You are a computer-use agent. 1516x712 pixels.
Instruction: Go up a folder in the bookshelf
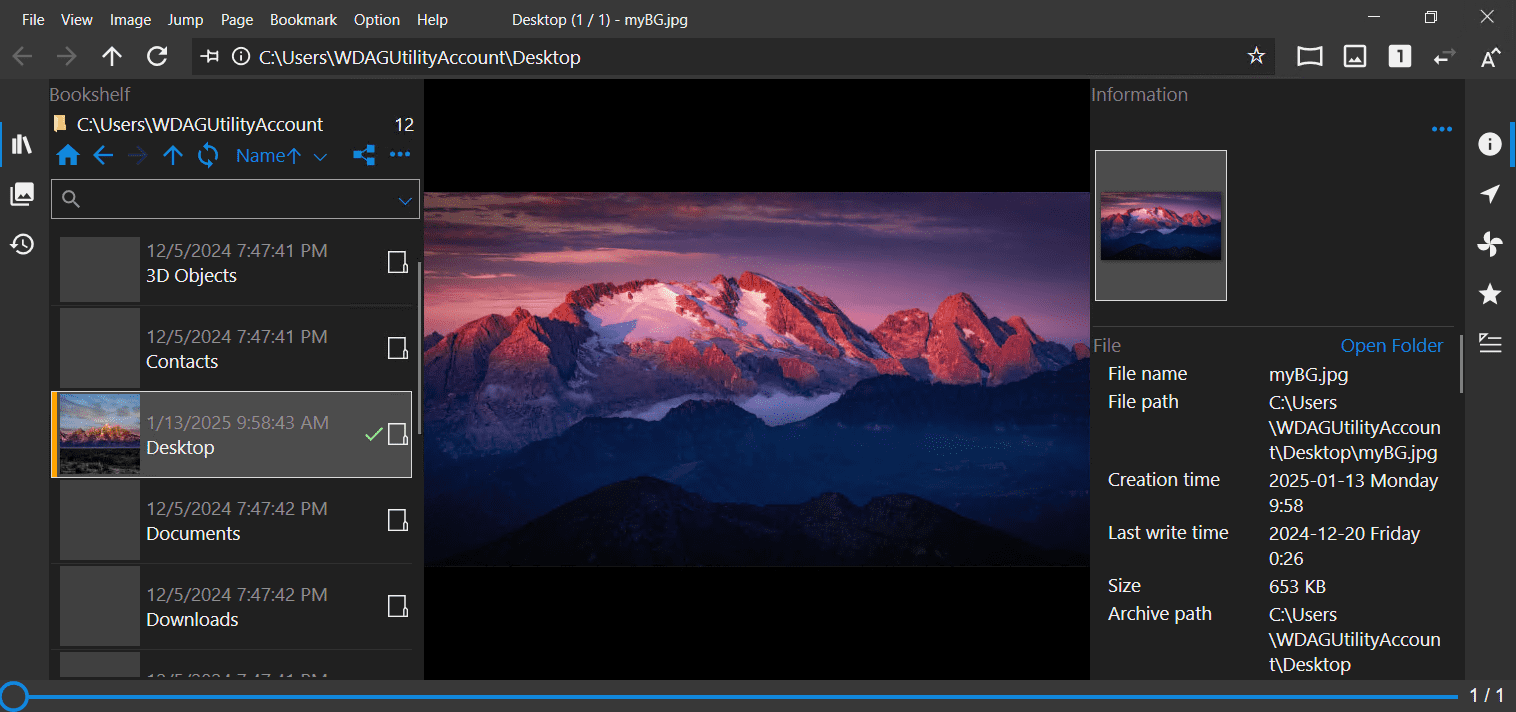pos(173,155)
